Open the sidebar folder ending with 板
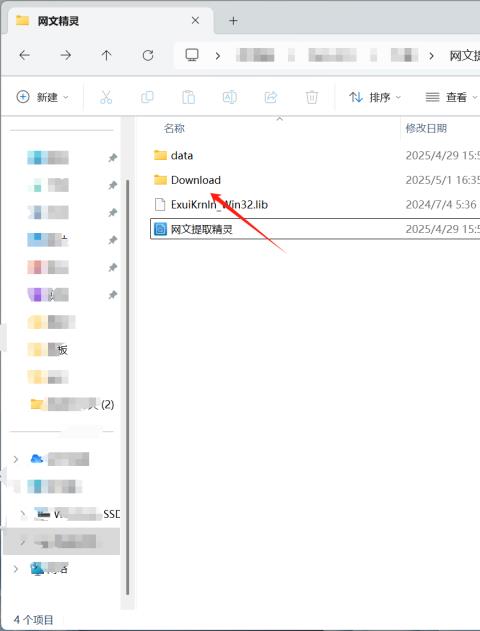The image size is (480, 631). point(47,349)
